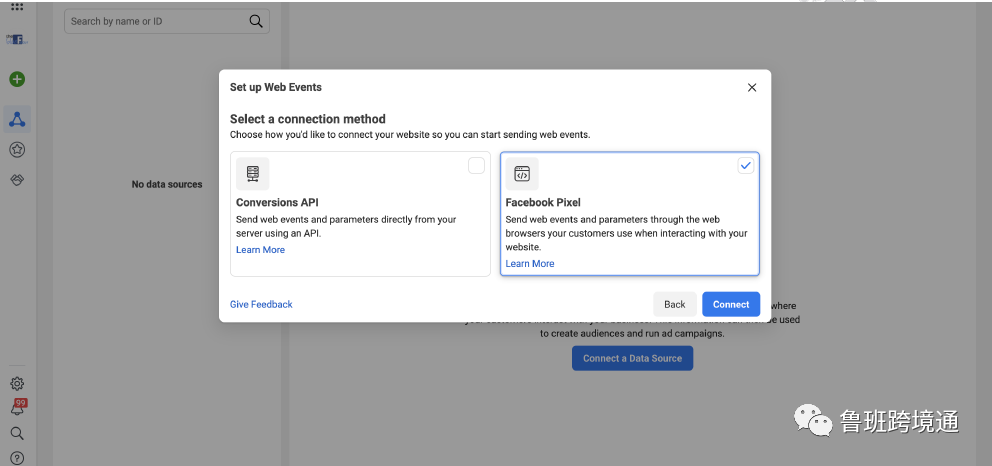Click the Set up Web Events title
Screen dimensions: 992x466
276,87
